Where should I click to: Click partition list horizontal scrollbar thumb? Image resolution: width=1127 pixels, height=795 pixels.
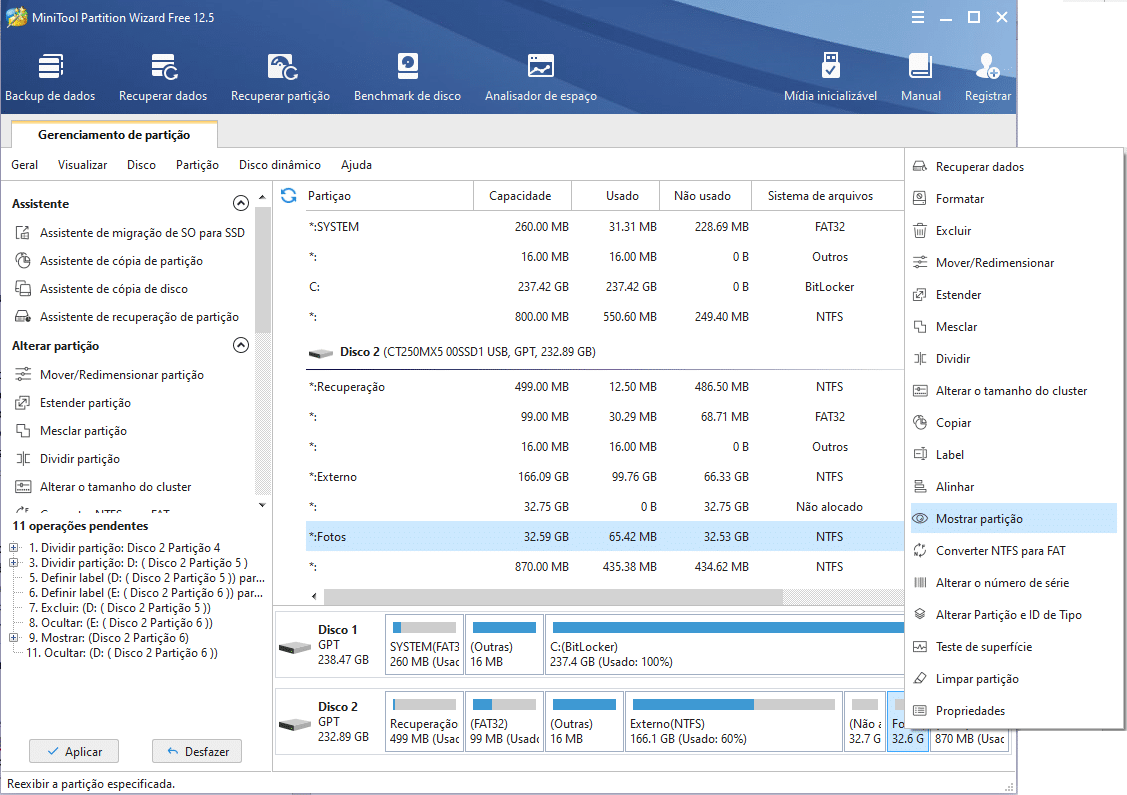point(553,596)
